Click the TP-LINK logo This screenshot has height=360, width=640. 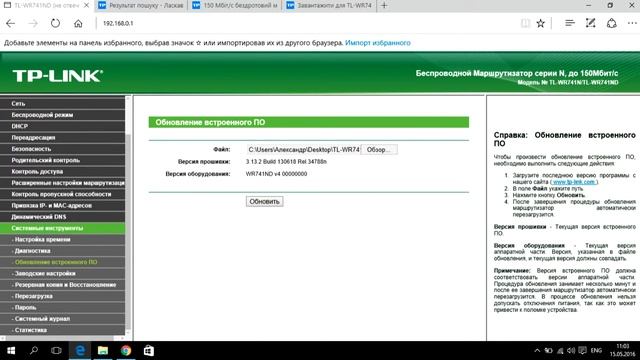[x=58, y=76]
